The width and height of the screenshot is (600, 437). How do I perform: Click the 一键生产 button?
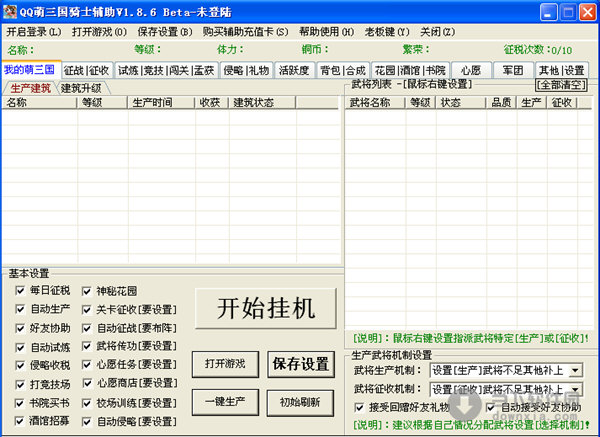(x=225, y=402)
